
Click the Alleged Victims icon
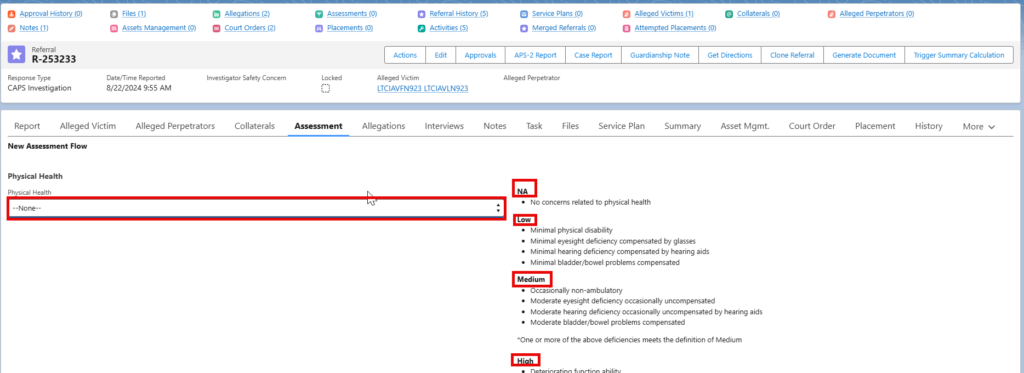tap(627, 14)
